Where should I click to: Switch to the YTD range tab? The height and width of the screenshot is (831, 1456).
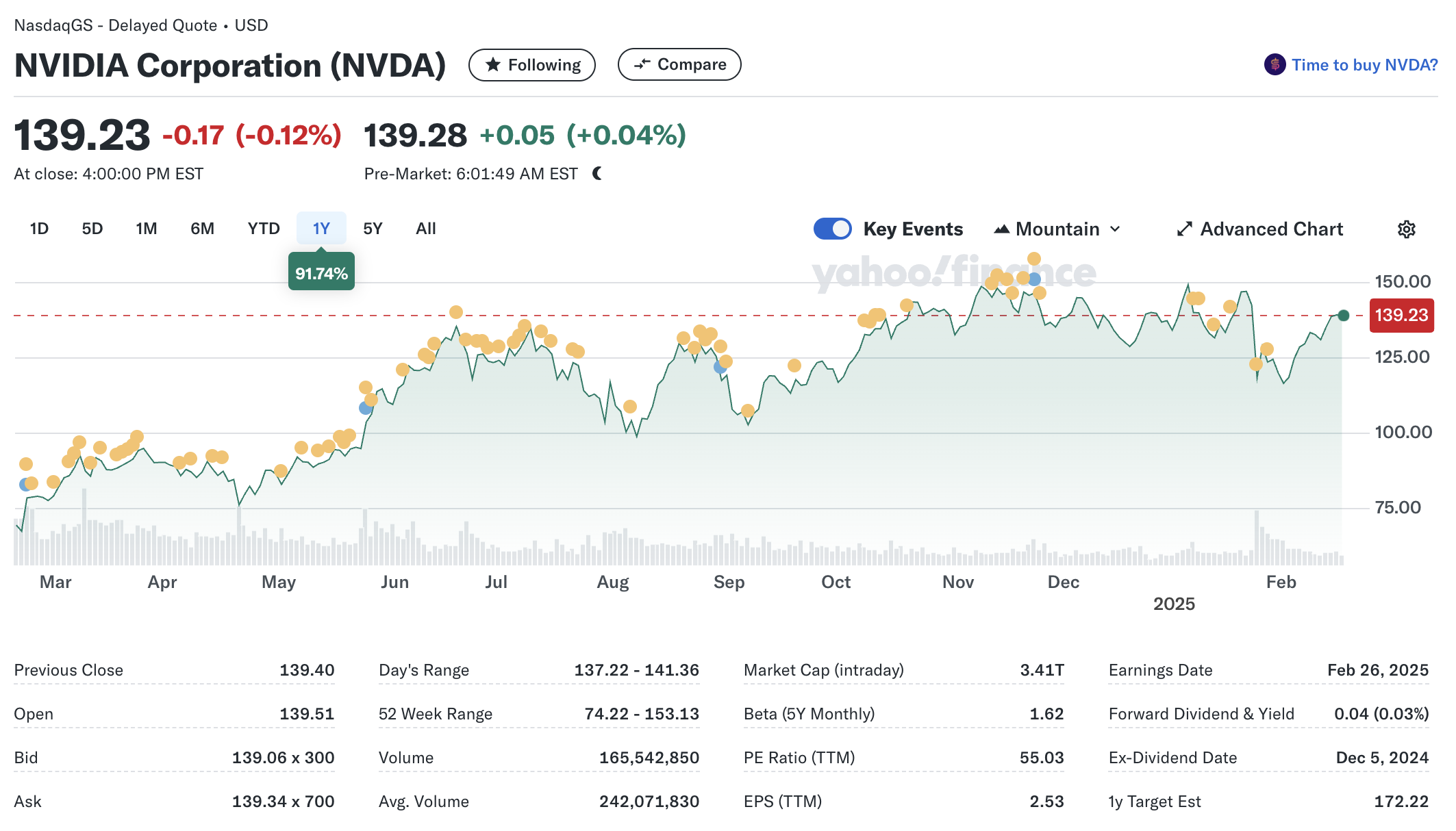[x=264, y=229]
